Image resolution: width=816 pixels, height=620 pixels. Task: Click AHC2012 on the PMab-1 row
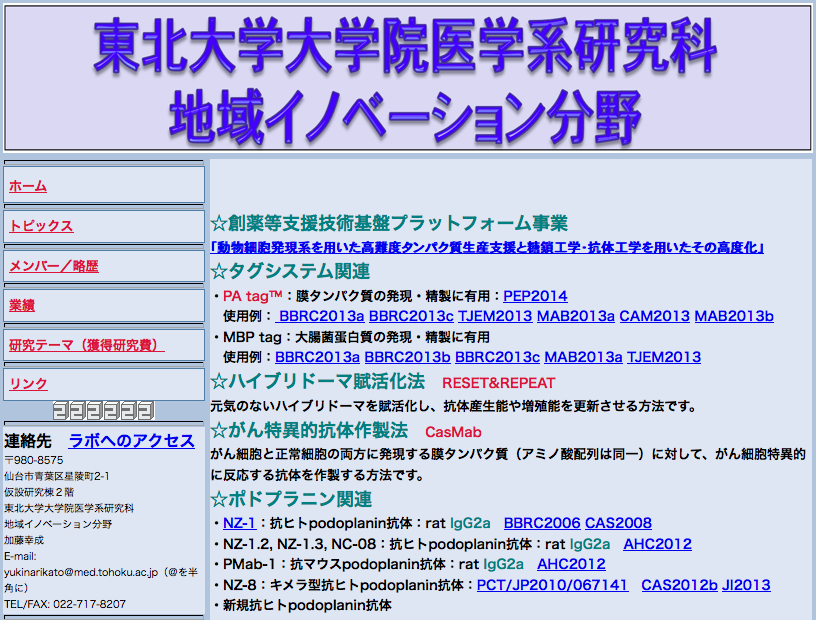[571, 564]
